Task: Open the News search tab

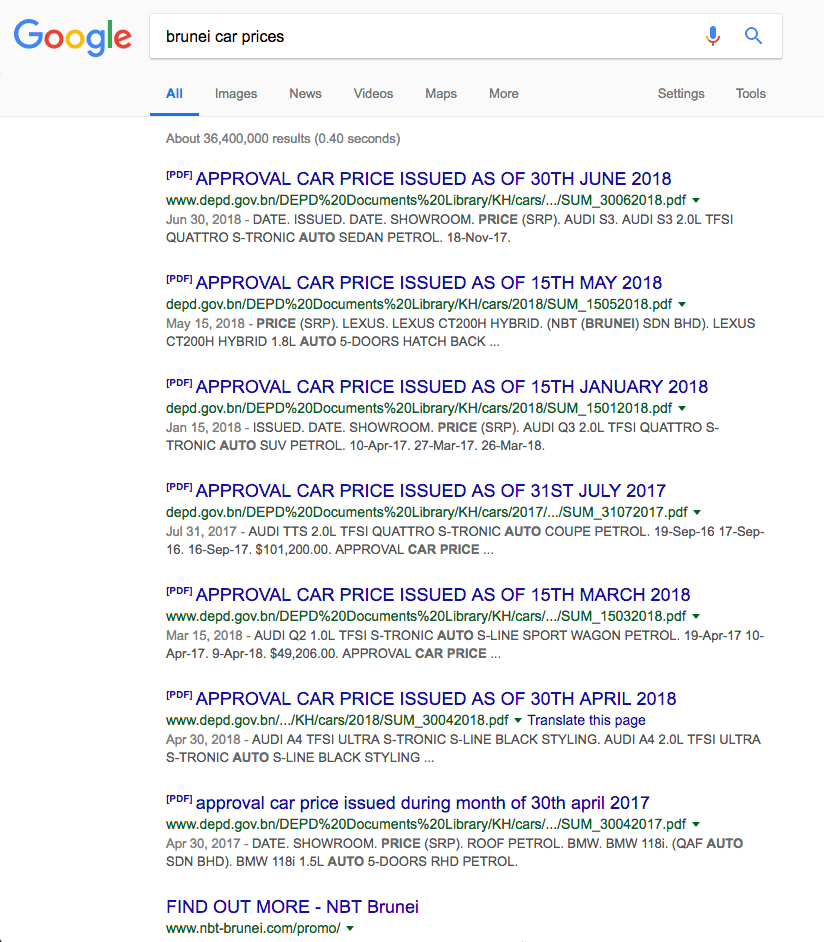Action: [x=305, y=93]
